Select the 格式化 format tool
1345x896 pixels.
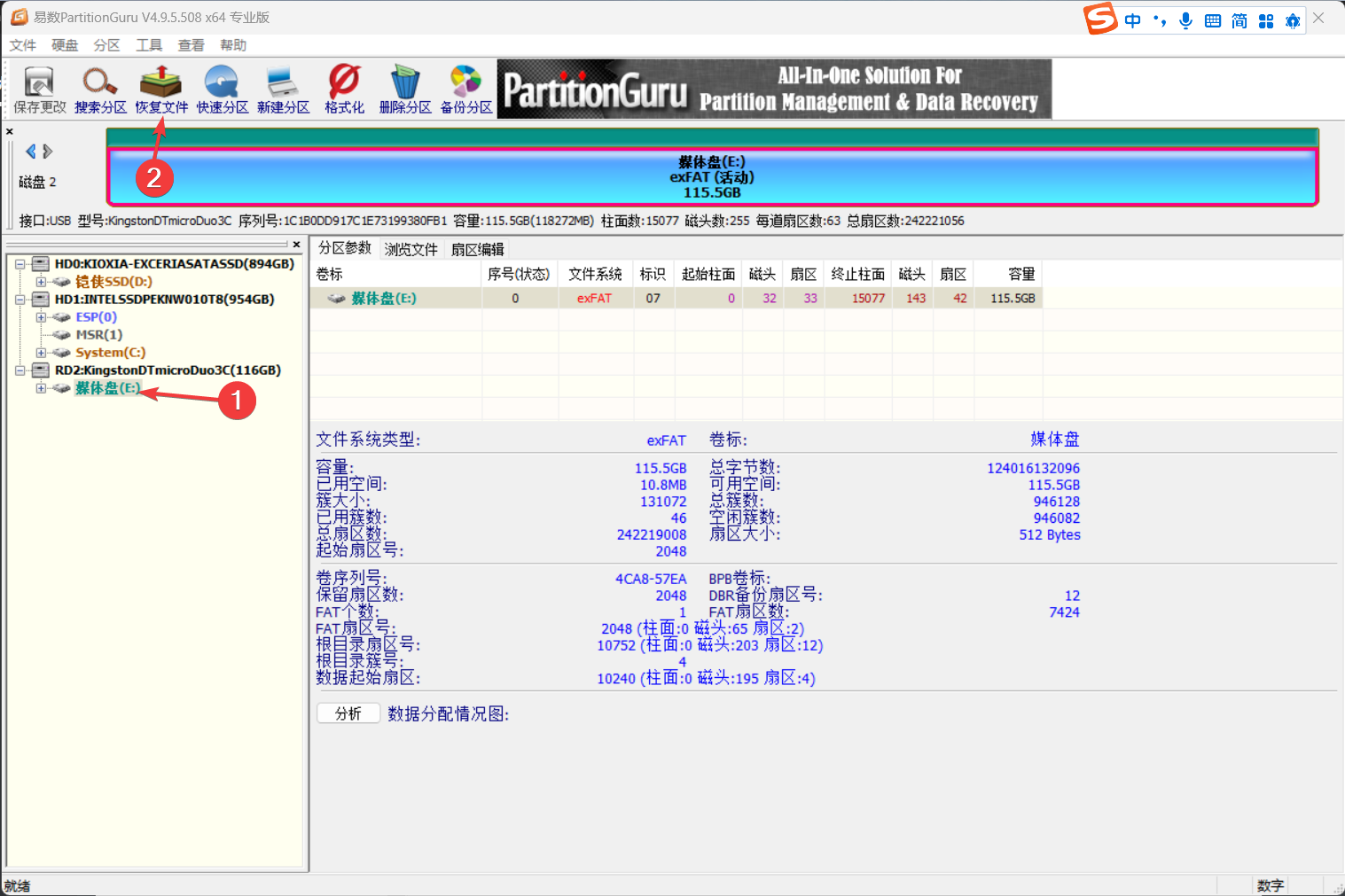(x=344, y=90)
